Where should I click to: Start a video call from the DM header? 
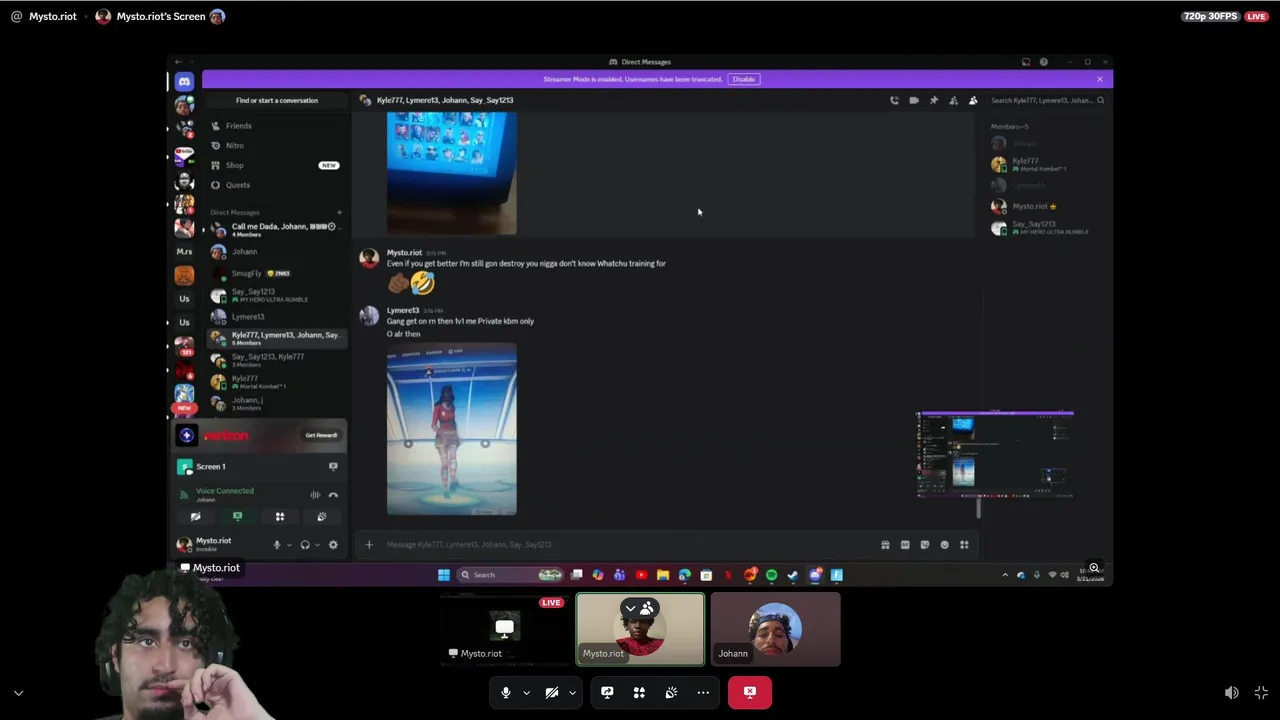(914, 100)
